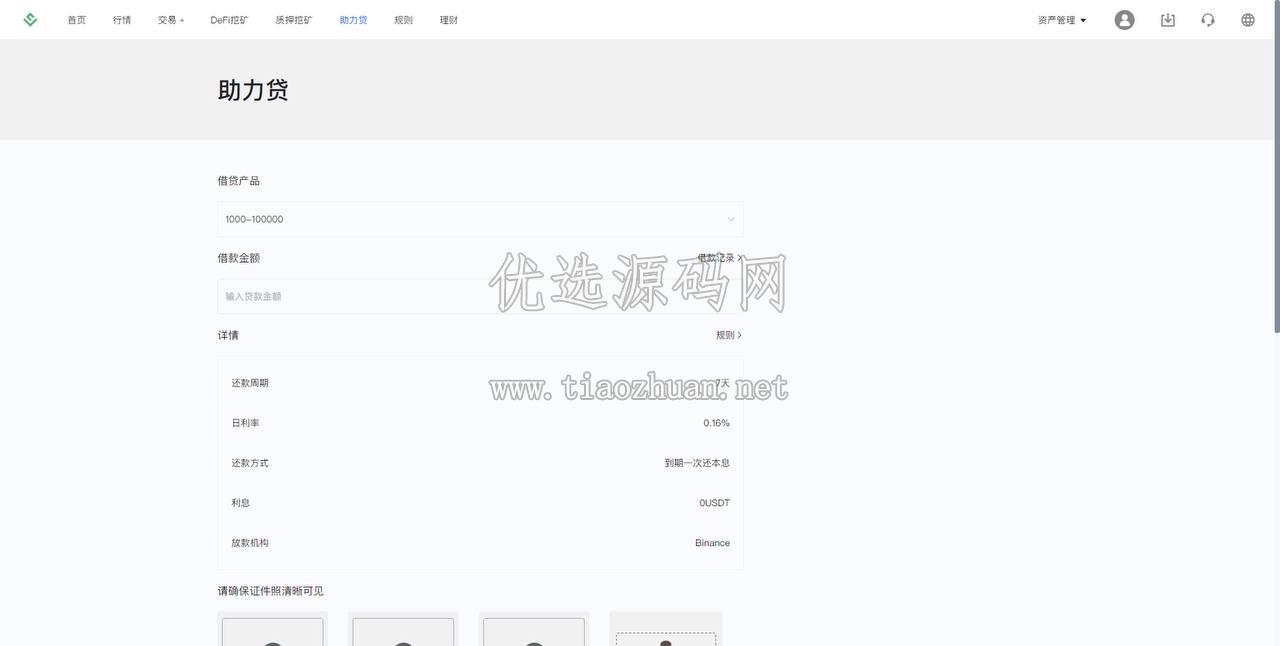The width and height of the screenshot is (1280, 646).
Task: Open customer support headset icon
Action: coord(1208,20)
